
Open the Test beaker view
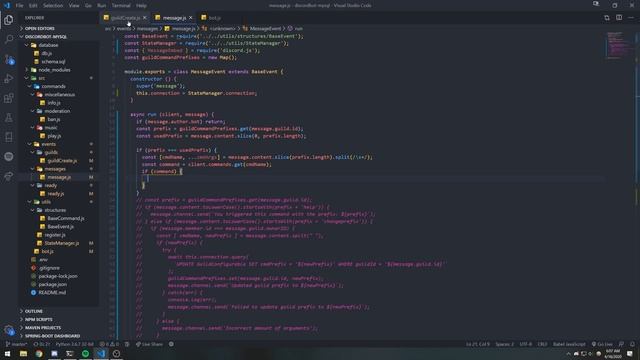click(9, 118)
